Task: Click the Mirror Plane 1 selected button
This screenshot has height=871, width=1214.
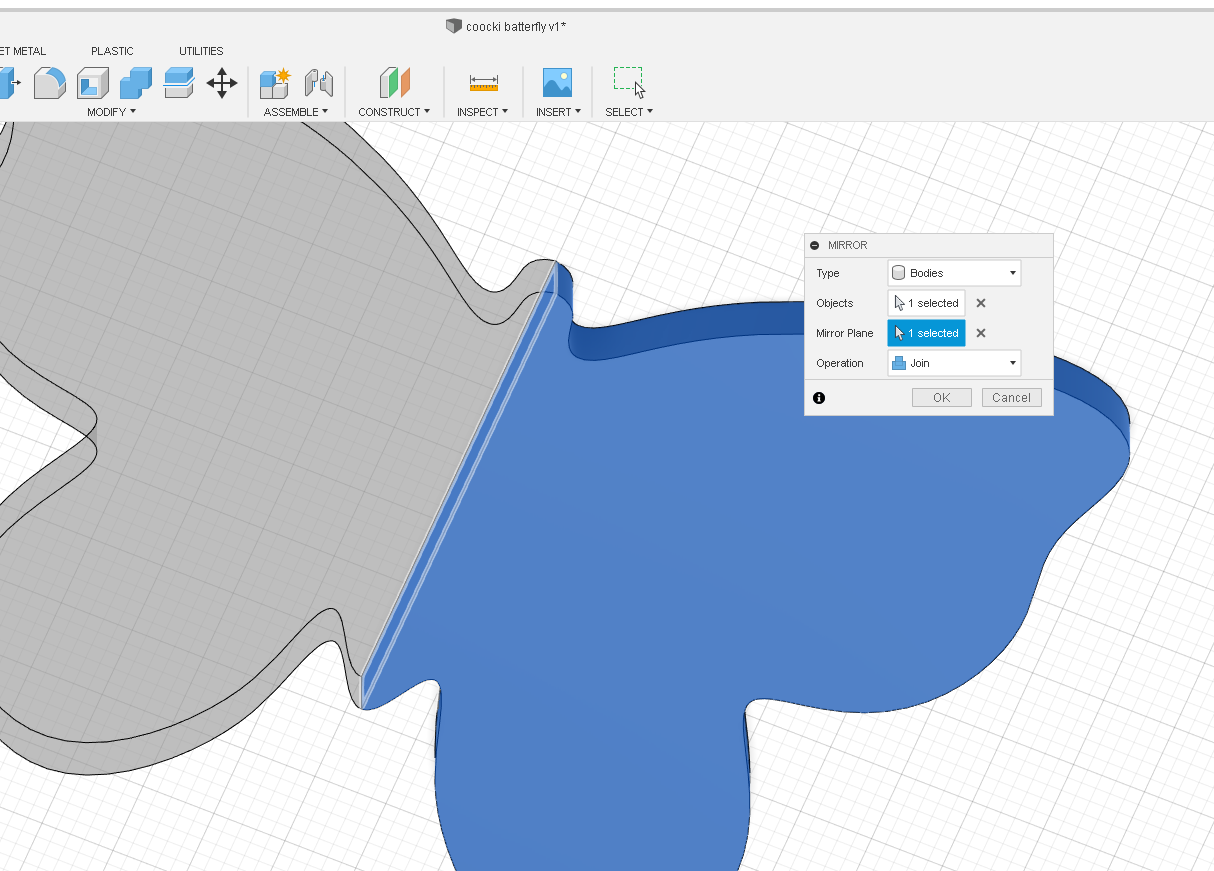Action: (x=926, y=333)
